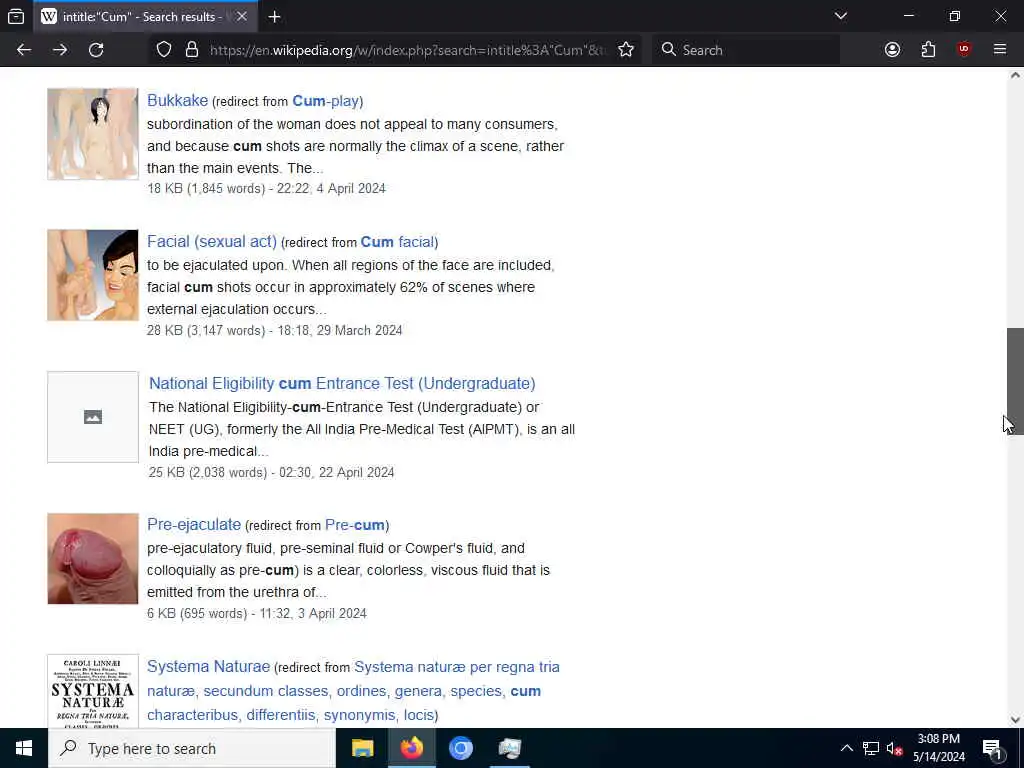The height and width of the screenshot is (768, 1024).
Task: Bookmark this page with the star
Action: (626, 50)
